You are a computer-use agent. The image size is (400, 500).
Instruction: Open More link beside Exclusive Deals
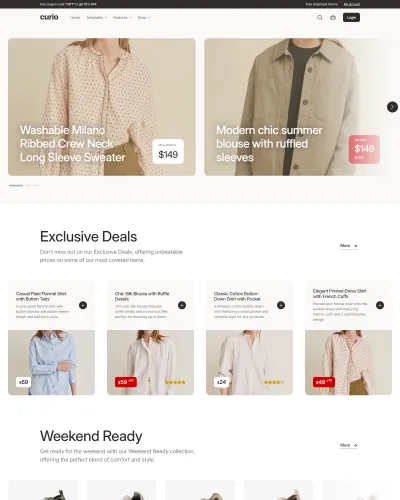pos(349,246)
